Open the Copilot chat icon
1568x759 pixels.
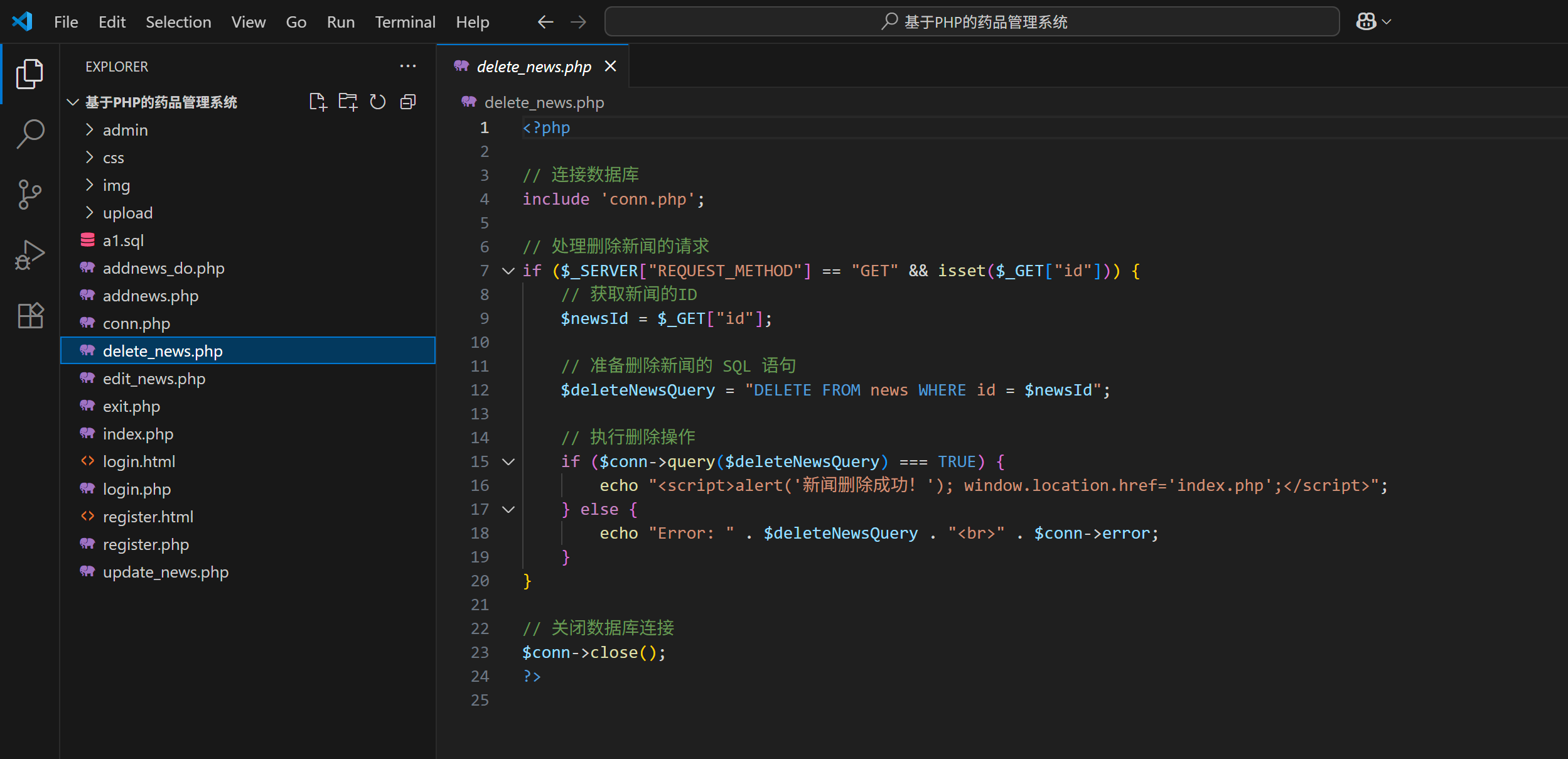tap(1366, 22)
